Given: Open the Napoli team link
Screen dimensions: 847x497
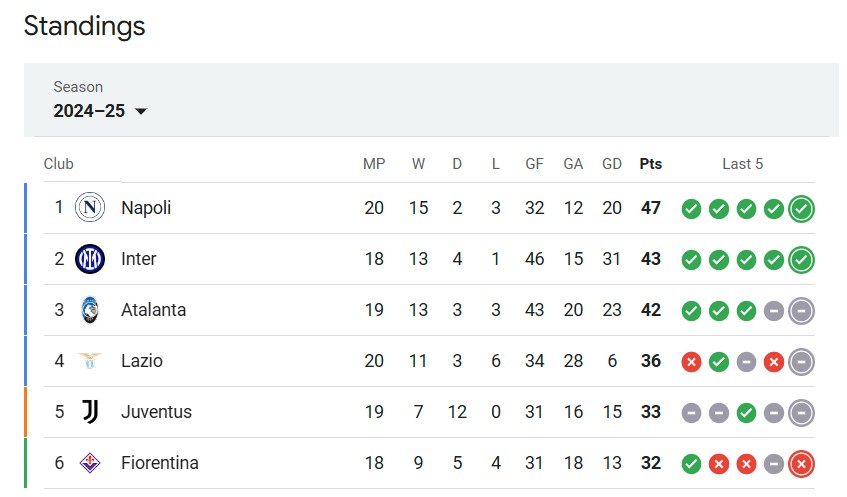Looking at the screenshot, I should pyautogui.click(x=146, y=207).
